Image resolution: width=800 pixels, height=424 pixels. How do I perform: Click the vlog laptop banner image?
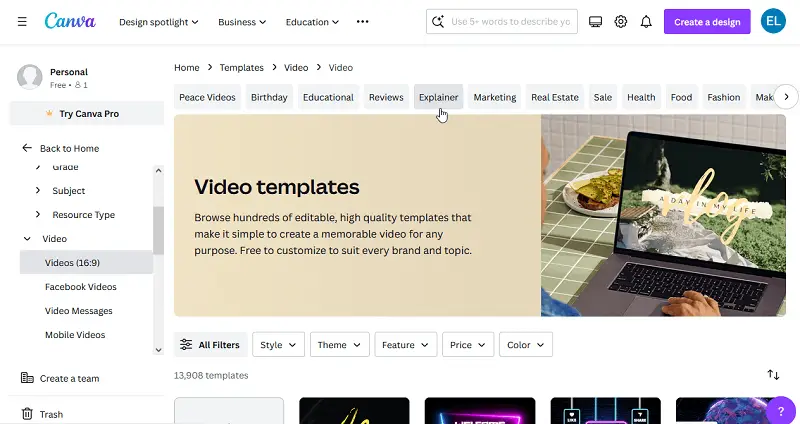663,215
